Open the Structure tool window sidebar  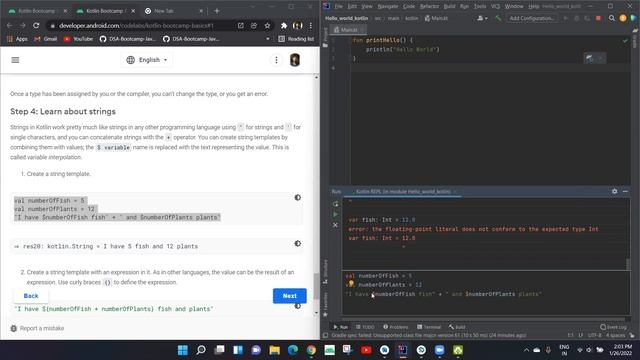(x=325, y=271)
